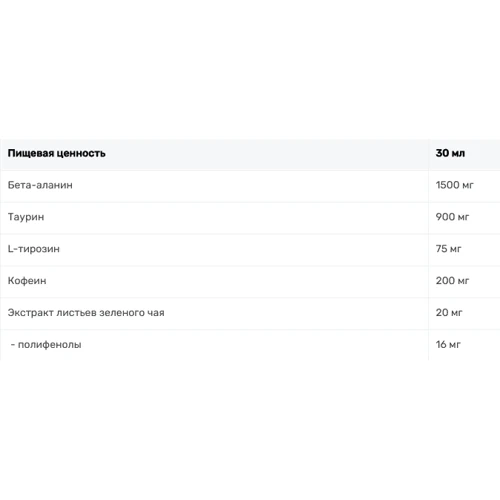Click the '1500 мг' value cell
The image size is (500, 500).
[x=454, y=185]
